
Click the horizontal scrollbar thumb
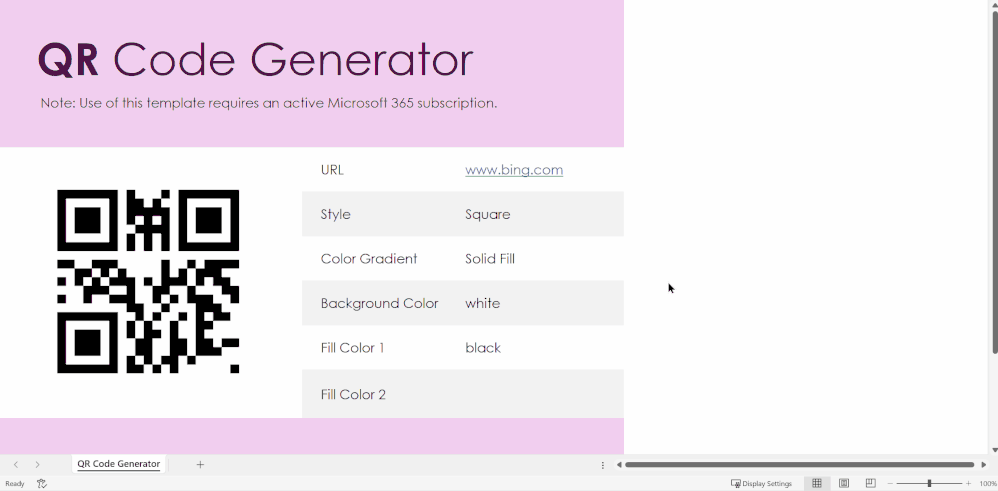coord(799,465)
